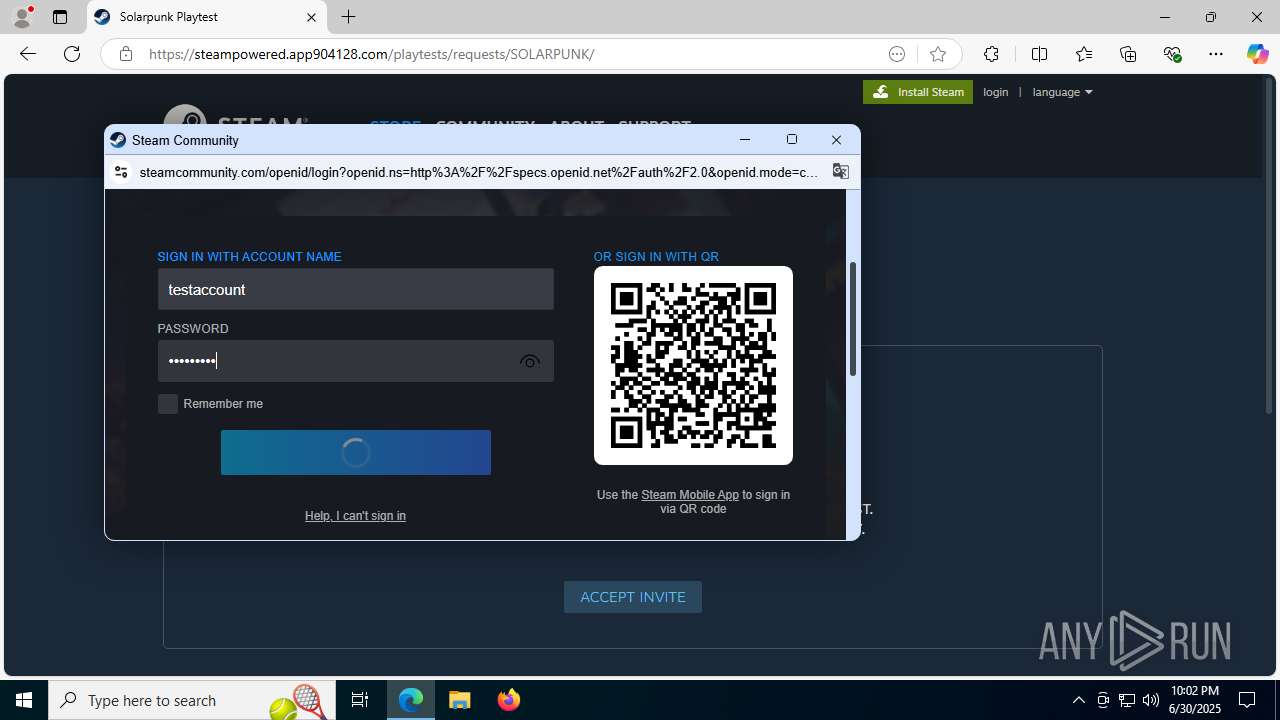This screenshot has height=720, width=1280.
Task: View site information lock icon
Action: coord(126,54)
